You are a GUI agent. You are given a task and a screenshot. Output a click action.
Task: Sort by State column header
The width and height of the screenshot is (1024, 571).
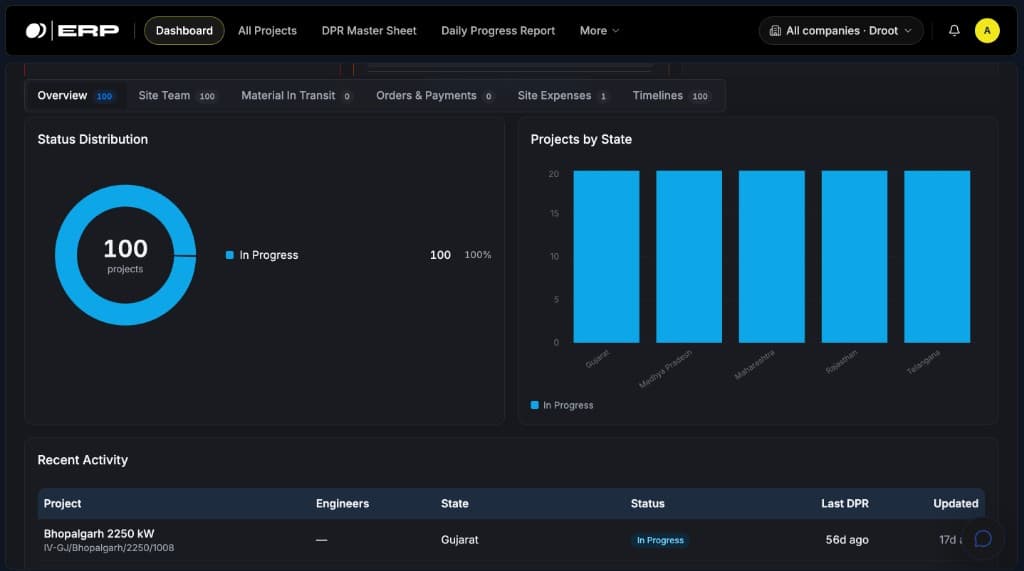[x=455, y=503]
